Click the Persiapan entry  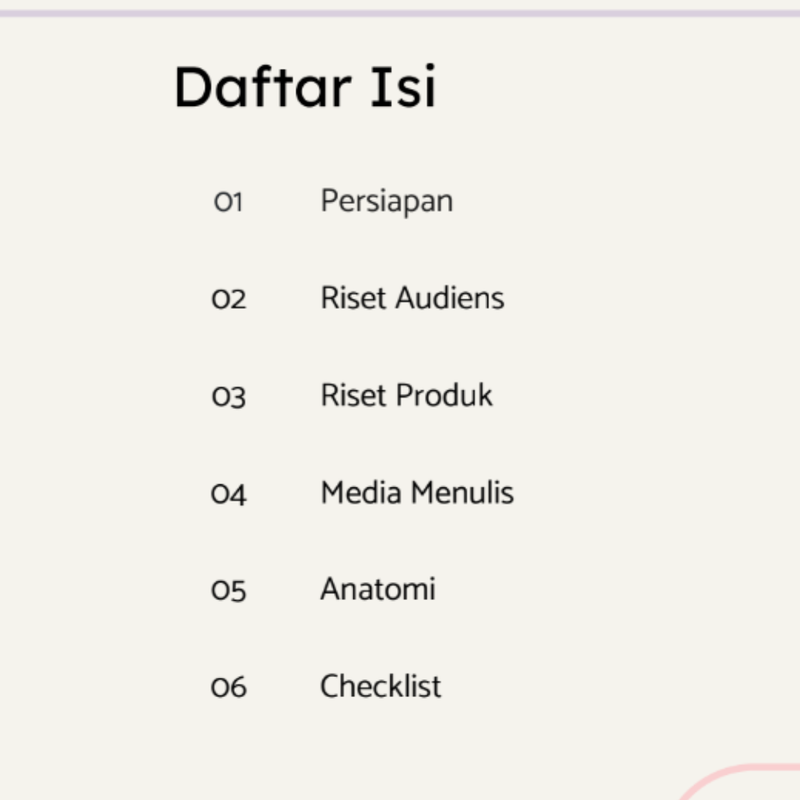(386, 201)
